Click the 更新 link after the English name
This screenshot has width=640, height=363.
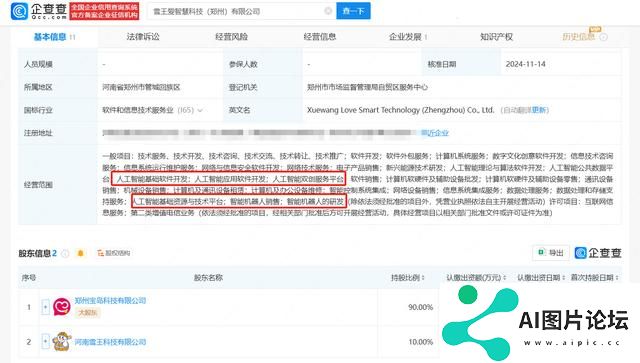click(539, 110)
